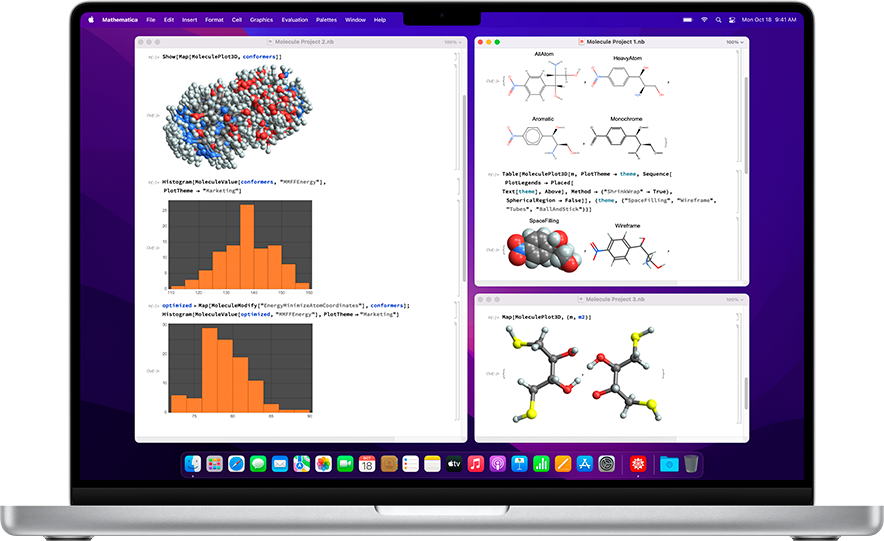884x541 pixels.
Task: Click the red Mathematica dock icon
Action: (638, 464)
